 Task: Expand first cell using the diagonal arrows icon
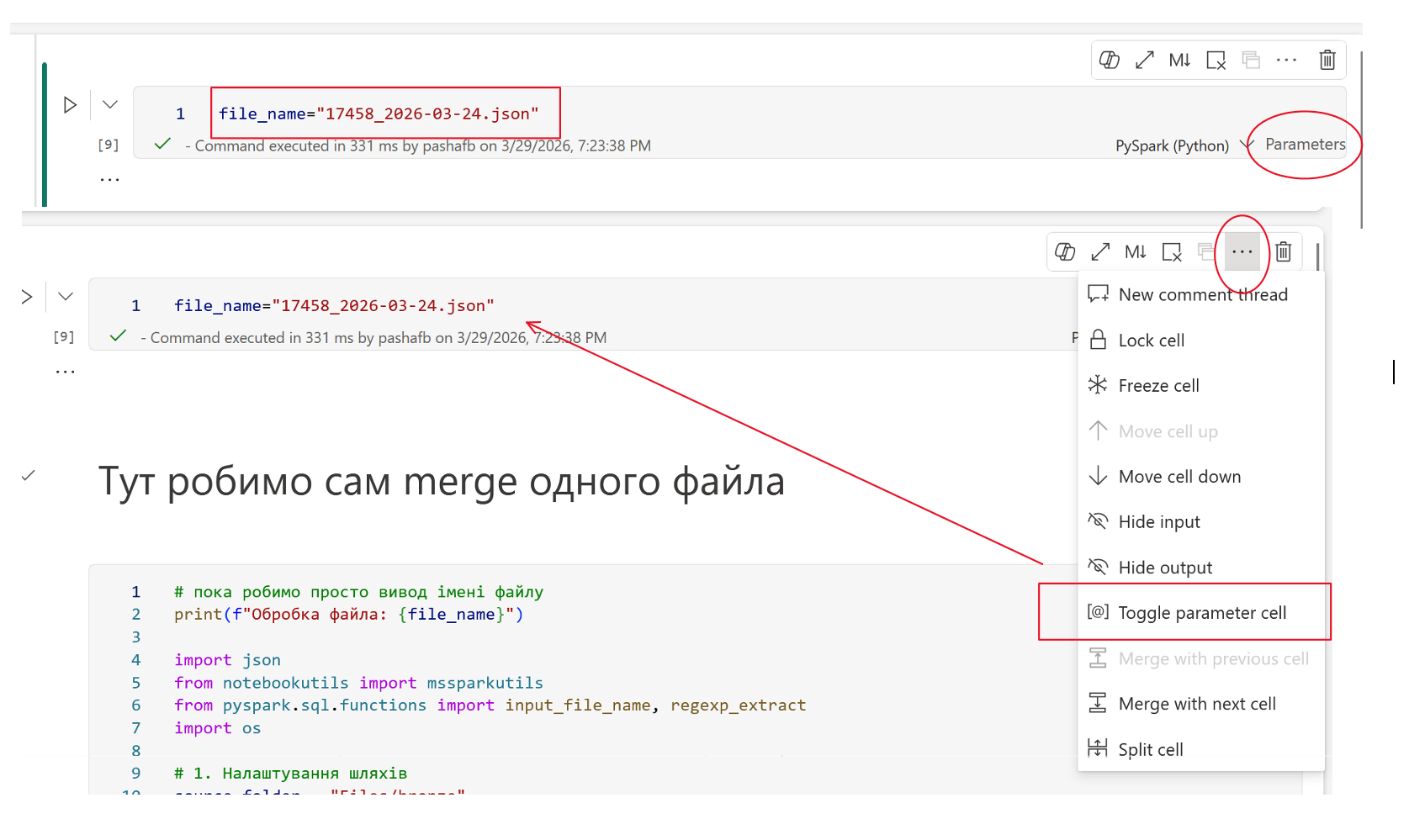[1144, 60]
